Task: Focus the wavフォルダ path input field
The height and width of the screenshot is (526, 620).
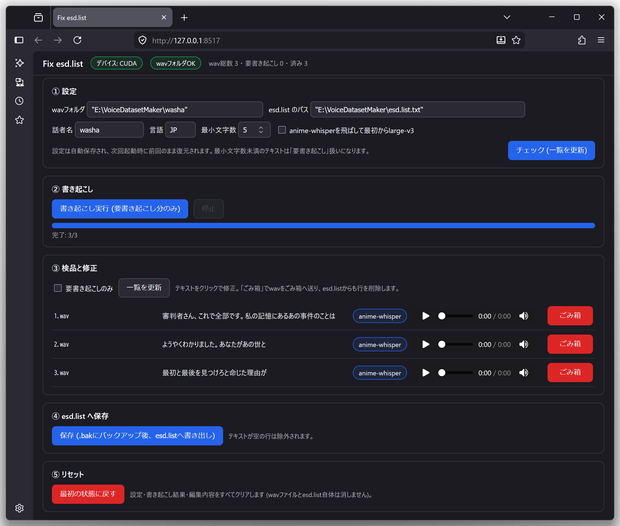Action: [x=175, y=110]
